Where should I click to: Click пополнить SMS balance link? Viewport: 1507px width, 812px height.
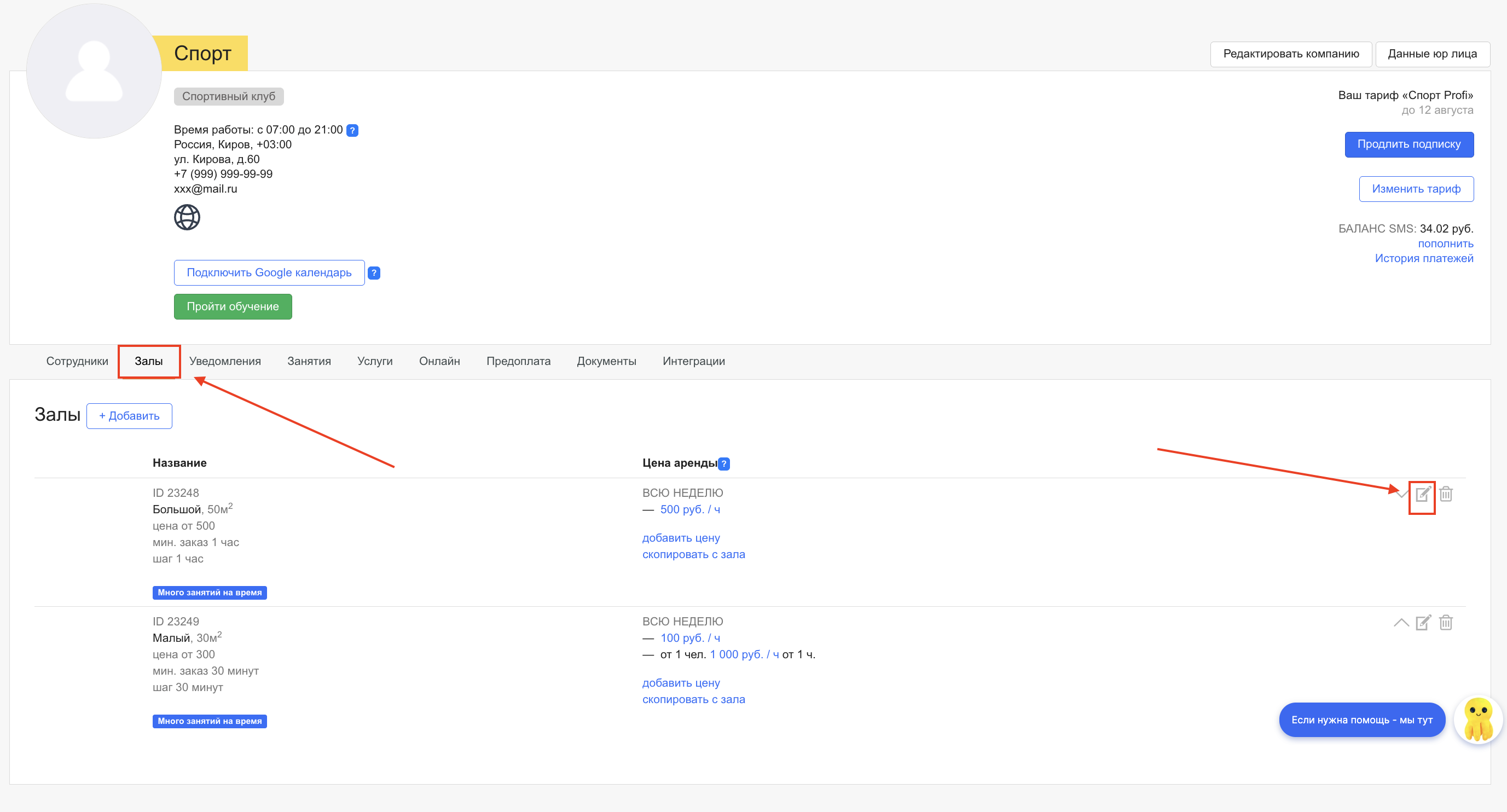(1445, 243)
